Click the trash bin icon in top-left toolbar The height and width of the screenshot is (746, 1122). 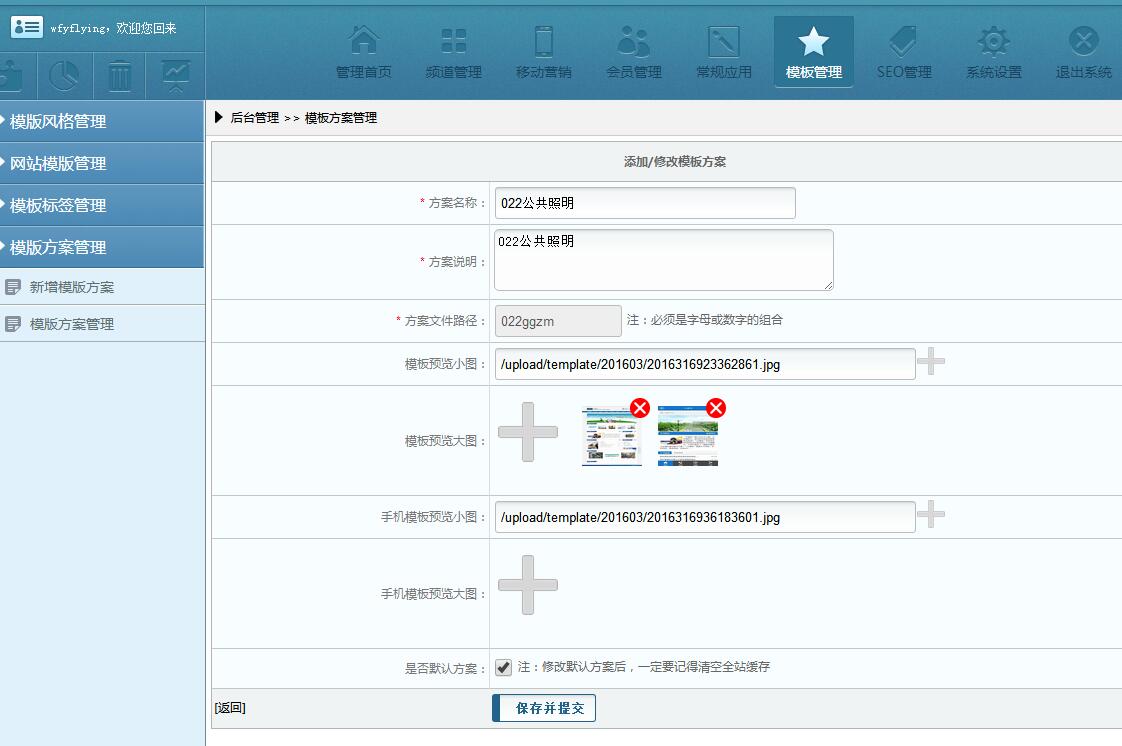(x=120, y=76)
